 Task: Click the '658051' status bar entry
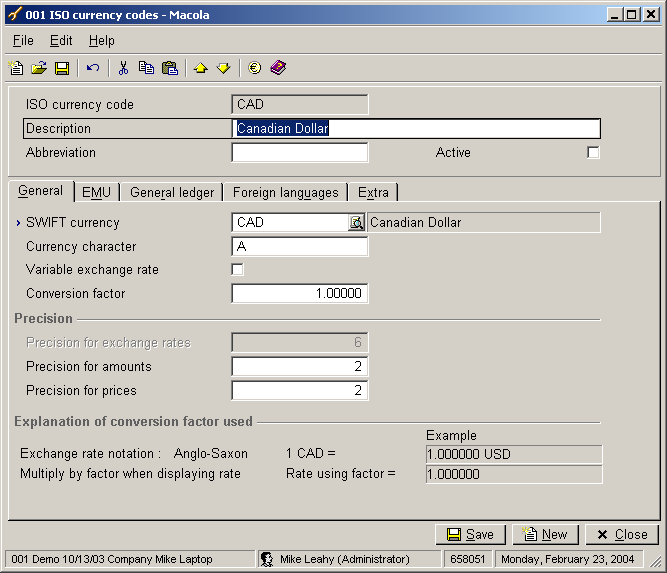(x=467, y=559)
